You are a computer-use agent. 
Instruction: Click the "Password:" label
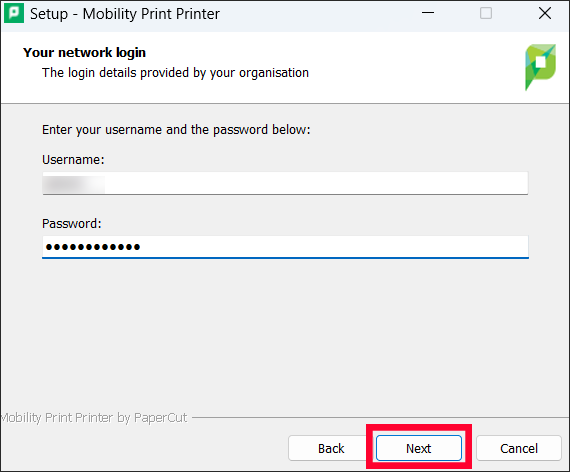point(72,224)
